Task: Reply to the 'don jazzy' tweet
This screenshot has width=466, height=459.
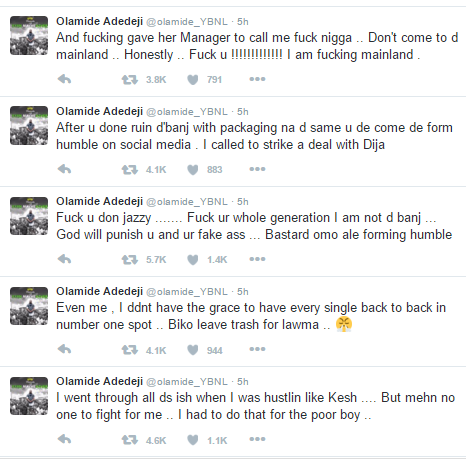Action: coord(64,259)
